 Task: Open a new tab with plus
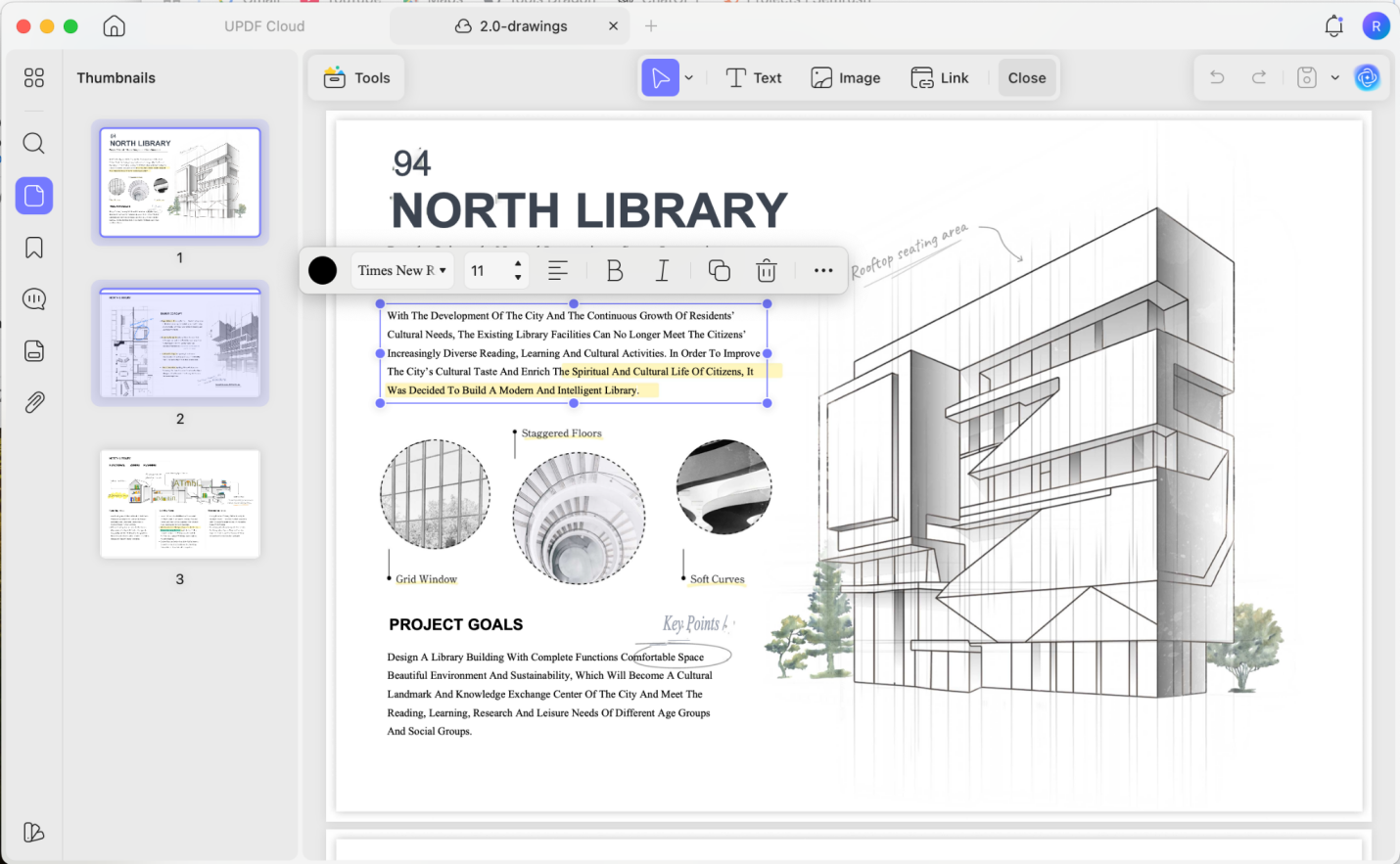[x=651, y=26]
